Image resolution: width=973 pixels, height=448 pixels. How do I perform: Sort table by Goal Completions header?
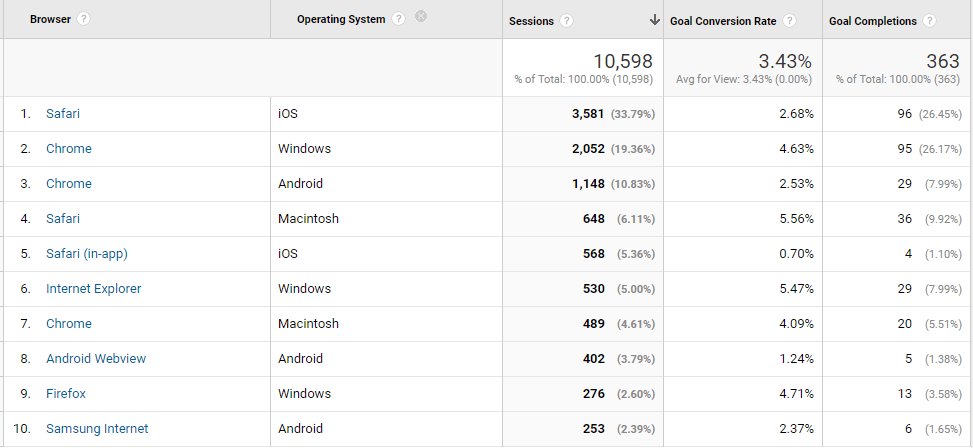point(872,20)
